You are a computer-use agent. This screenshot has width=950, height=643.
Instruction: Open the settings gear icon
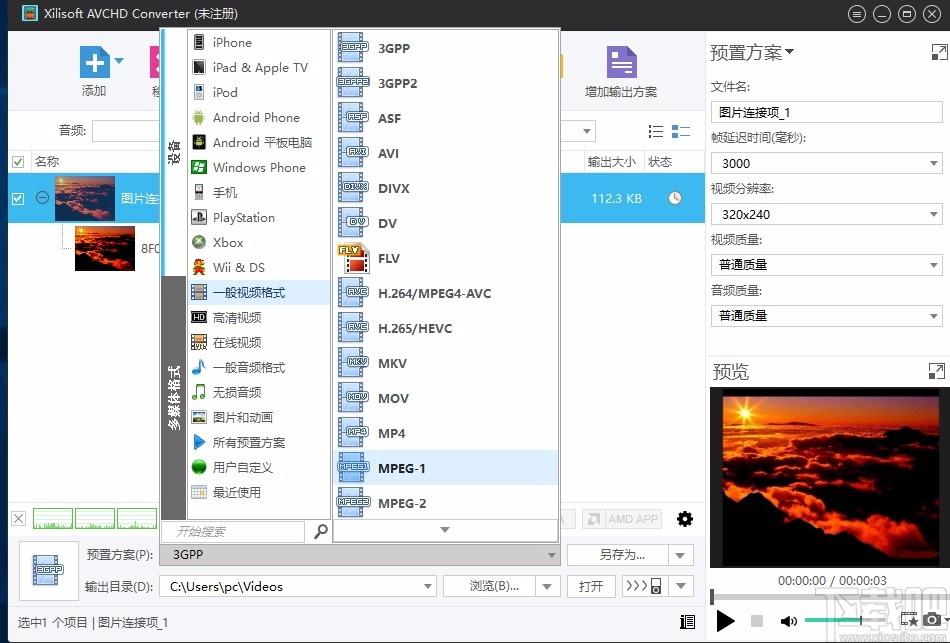685,519
